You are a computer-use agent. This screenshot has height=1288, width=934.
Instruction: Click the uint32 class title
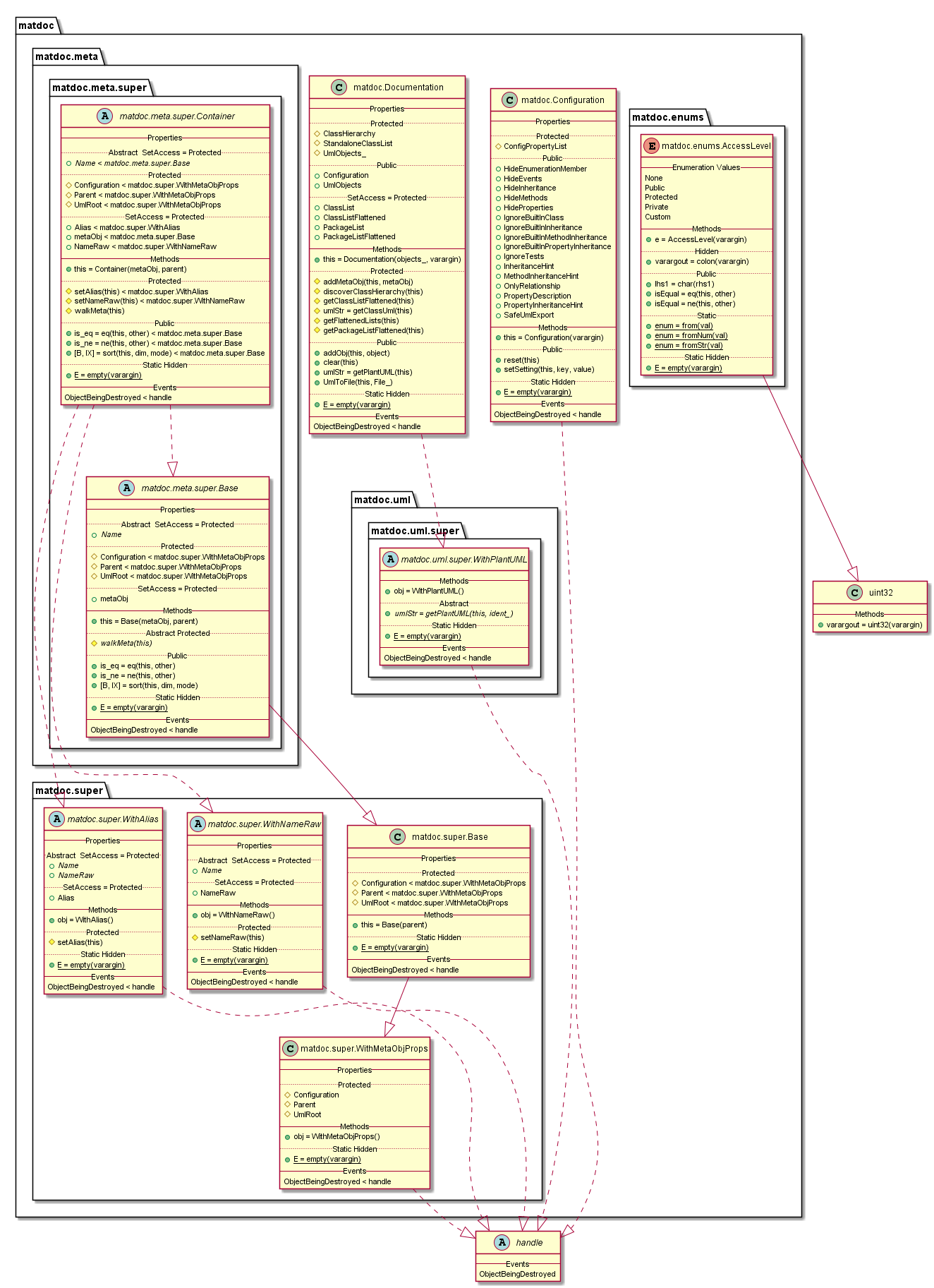click(x=881, y=593)
